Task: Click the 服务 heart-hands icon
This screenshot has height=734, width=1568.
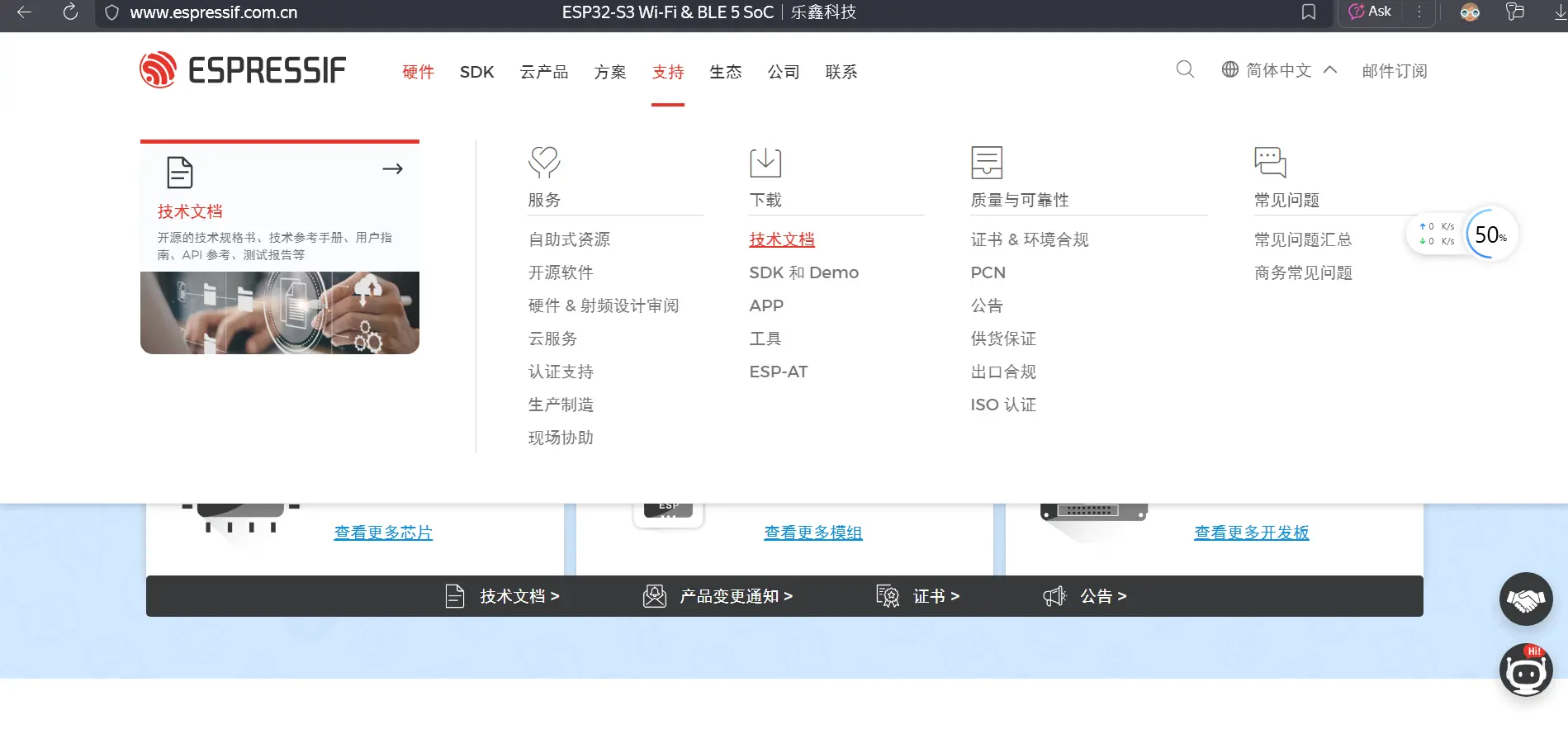Action: coord(544,162)
